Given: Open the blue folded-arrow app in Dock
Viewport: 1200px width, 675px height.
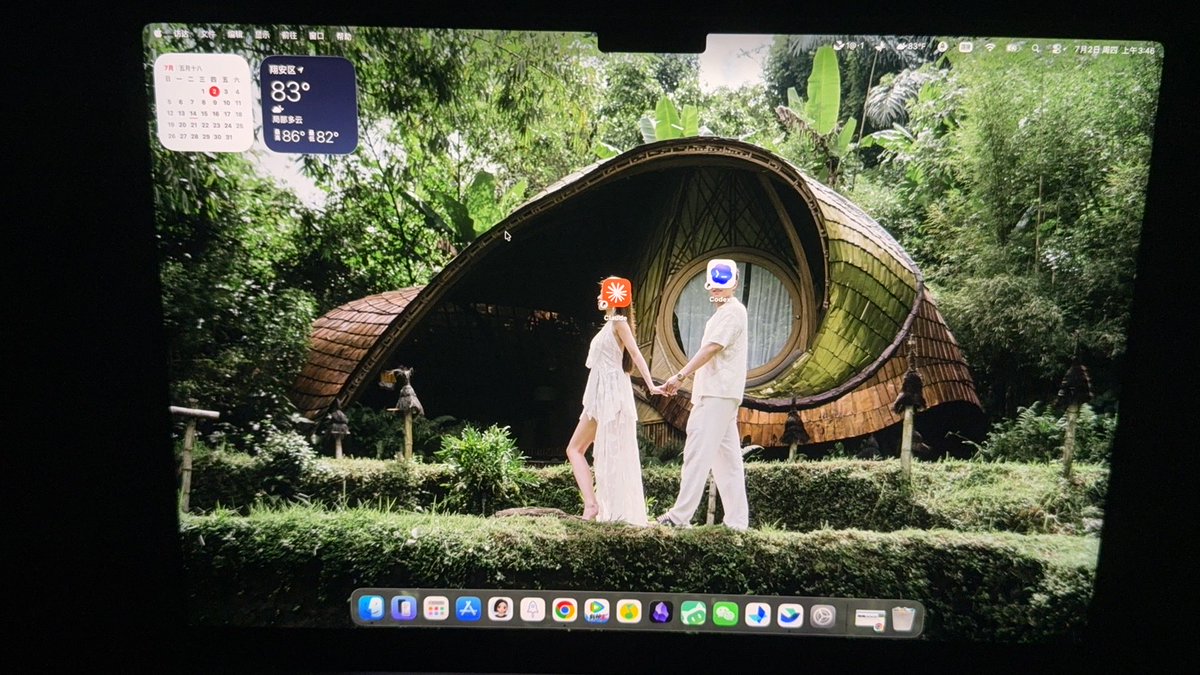Looking at the screenshot, I should coord(790,615).
